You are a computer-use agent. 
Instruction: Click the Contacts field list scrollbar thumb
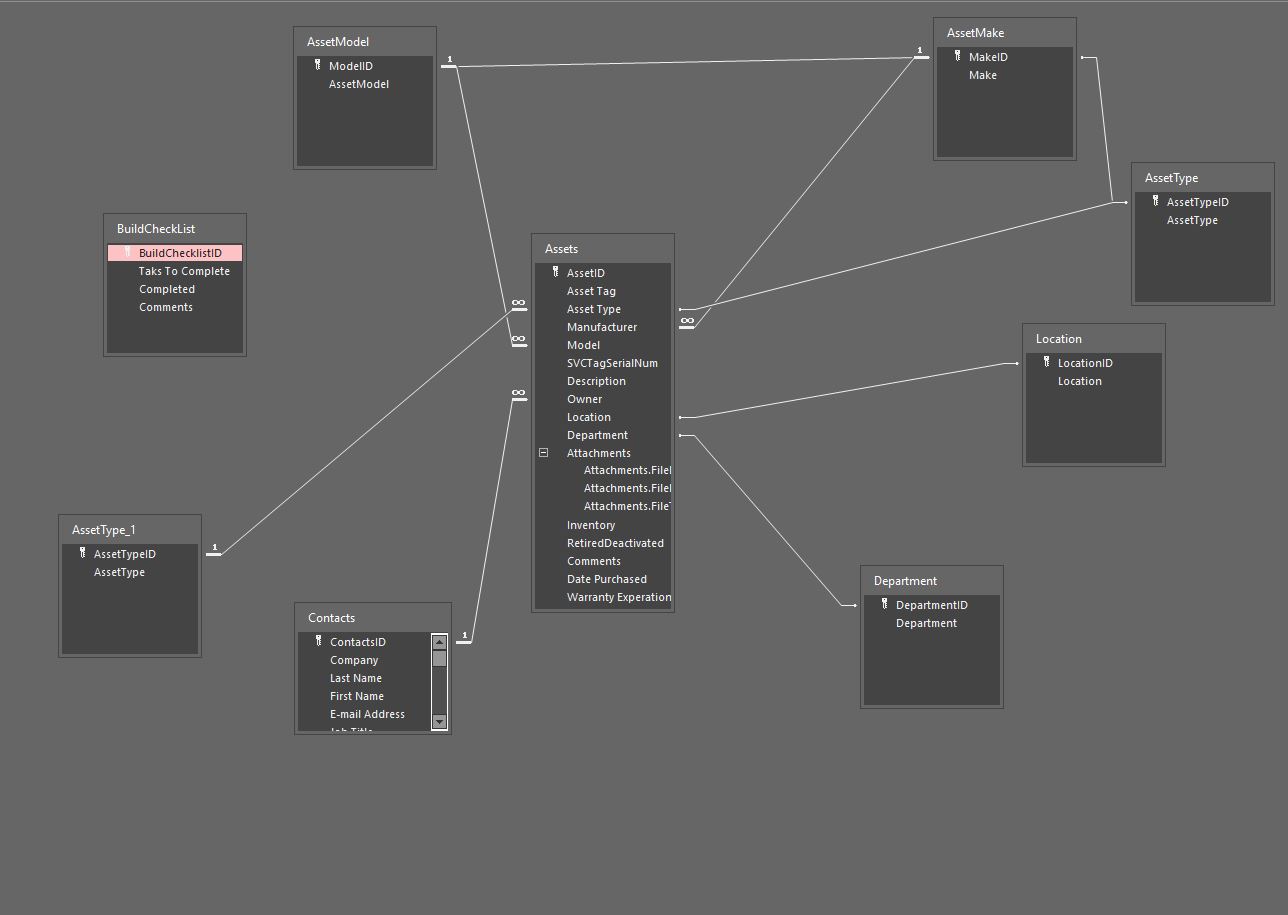point(439,658)
